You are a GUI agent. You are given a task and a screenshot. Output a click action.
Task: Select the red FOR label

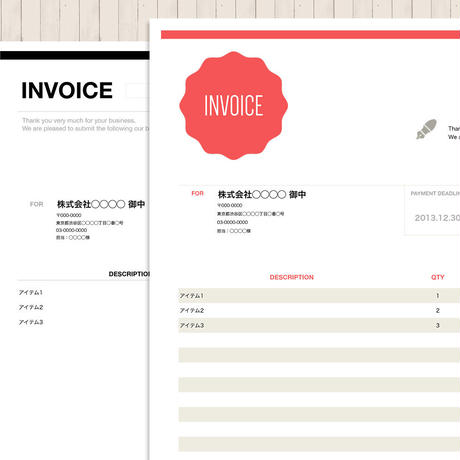point(197,193)
